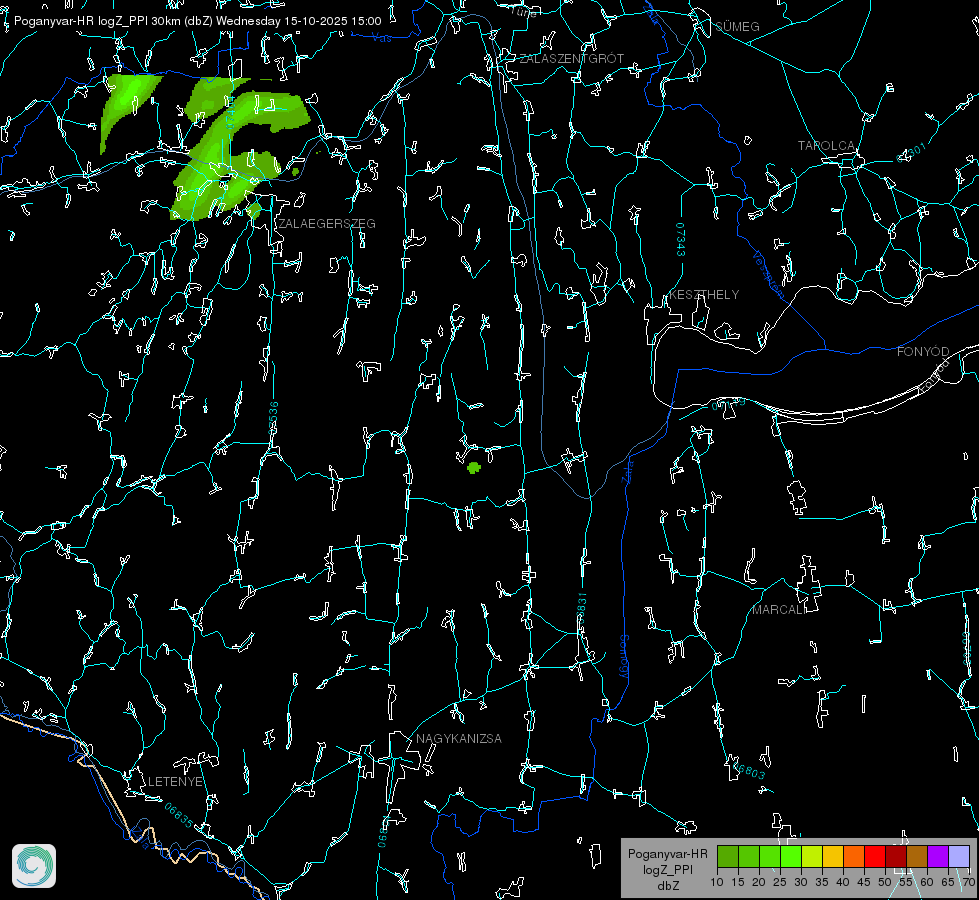The height and width of the screenshot is (900, 979).
Task: Click the 35-40 dBZ yellow swatch
Action: [x=833, y=856]
